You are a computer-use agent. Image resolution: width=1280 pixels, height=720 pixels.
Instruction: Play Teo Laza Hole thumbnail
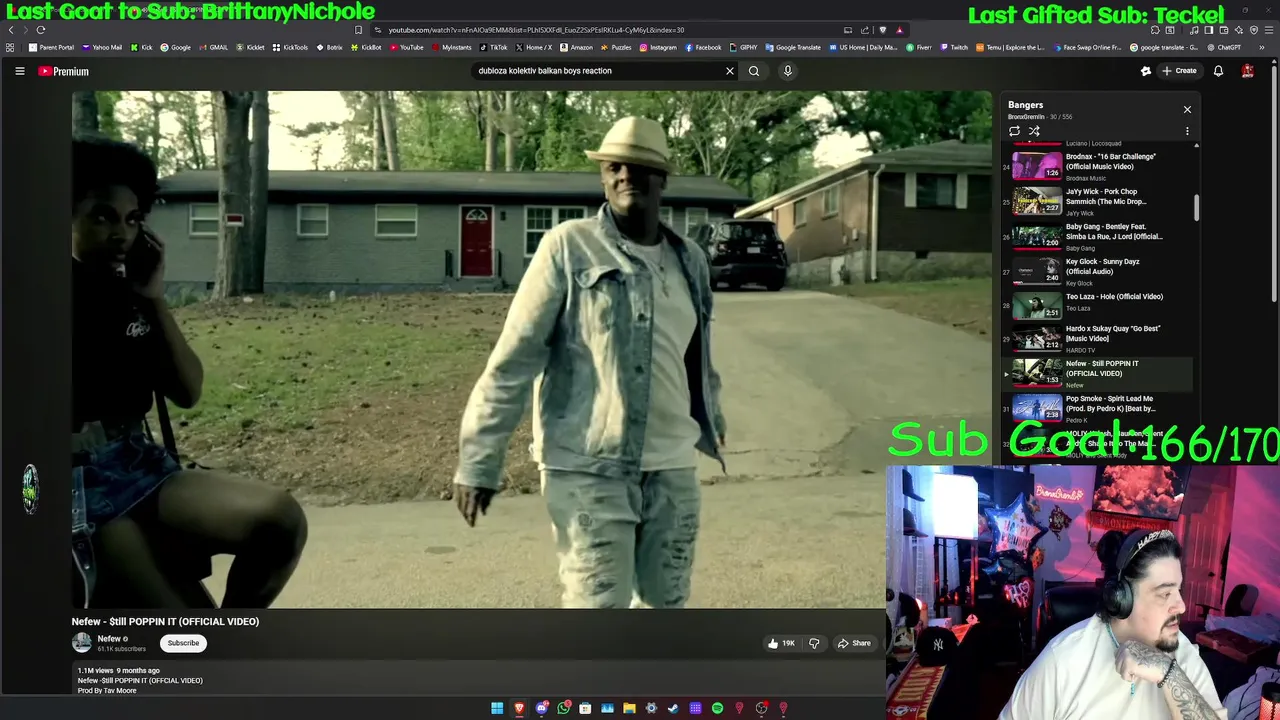pos(1037,305)
